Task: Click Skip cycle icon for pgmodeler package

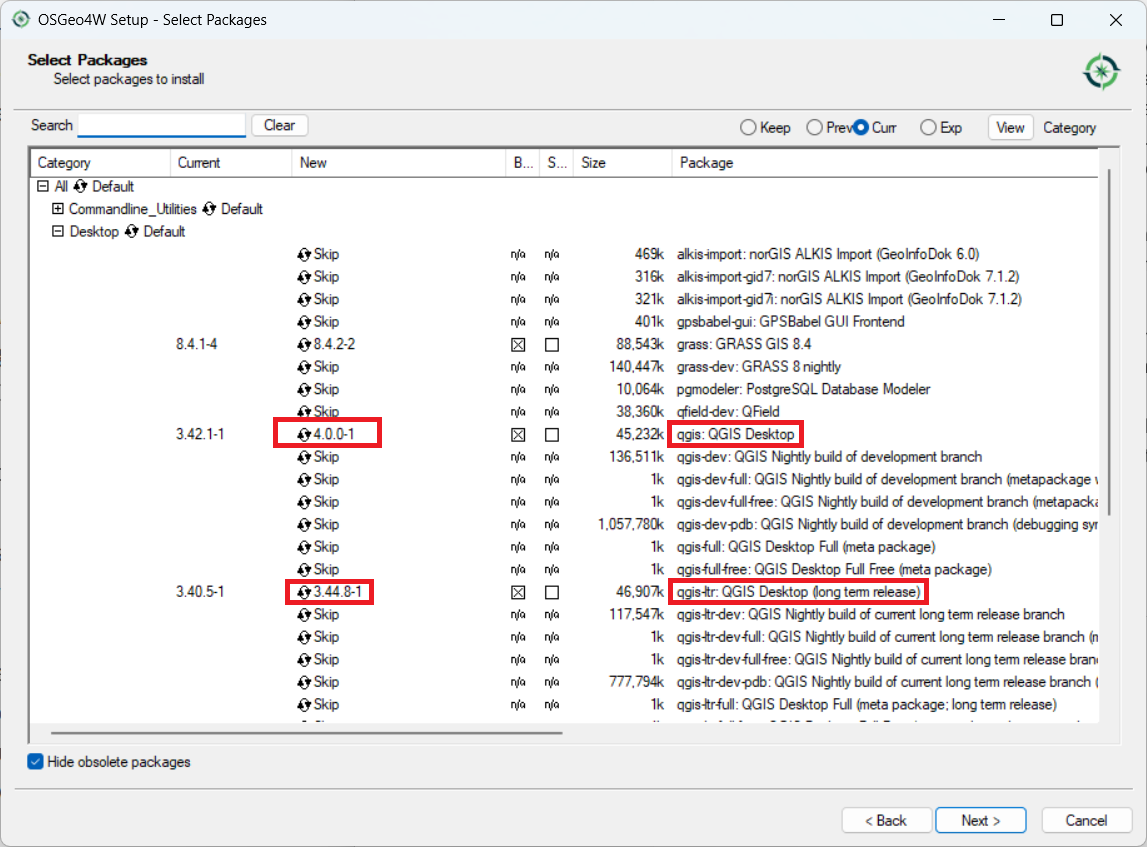Action: (x=305, y=389)
